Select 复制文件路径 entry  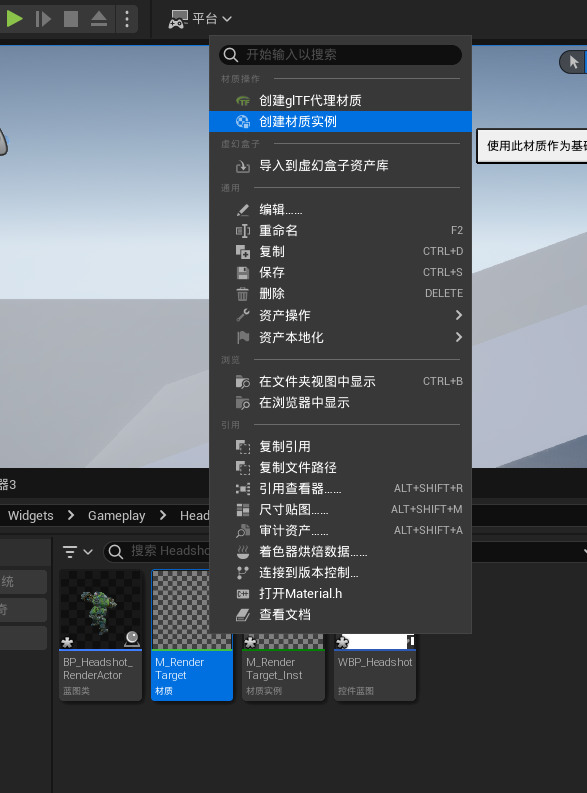pyautogui.click(x=340, y=467)
